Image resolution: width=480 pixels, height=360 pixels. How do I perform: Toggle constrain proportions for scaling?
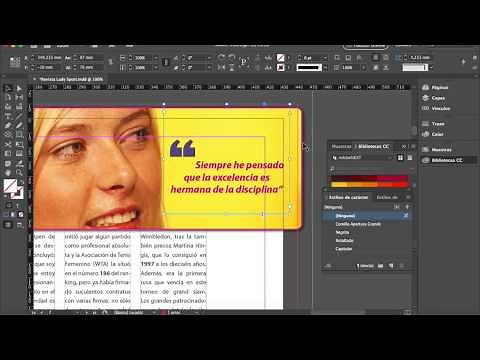[x=166, y=62]
